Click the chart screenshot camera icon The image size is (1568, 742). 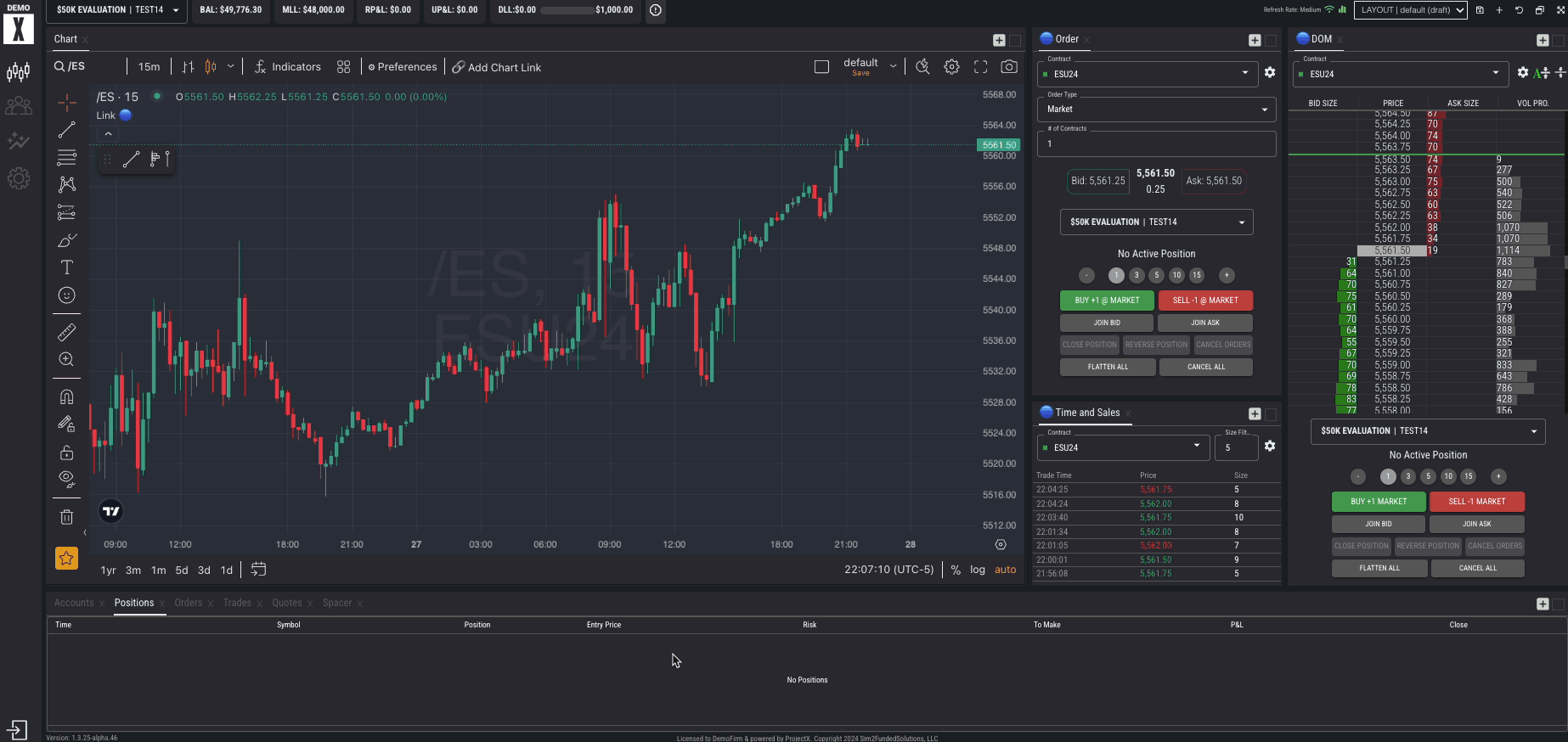tap(1008, 67)
